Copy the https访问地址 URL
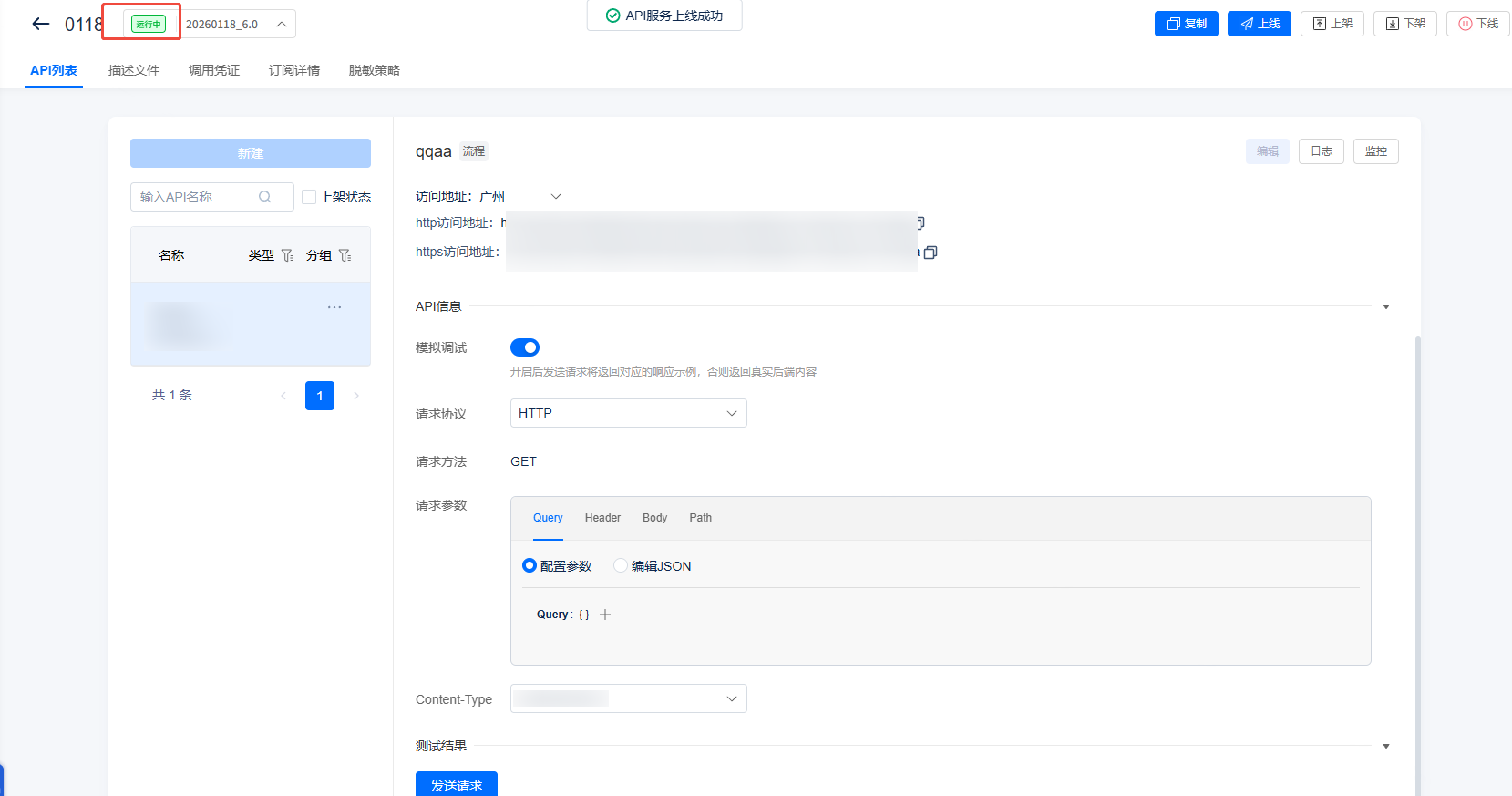The width and height of the screenshot is (1512, 796). click(x=931, y=253)
